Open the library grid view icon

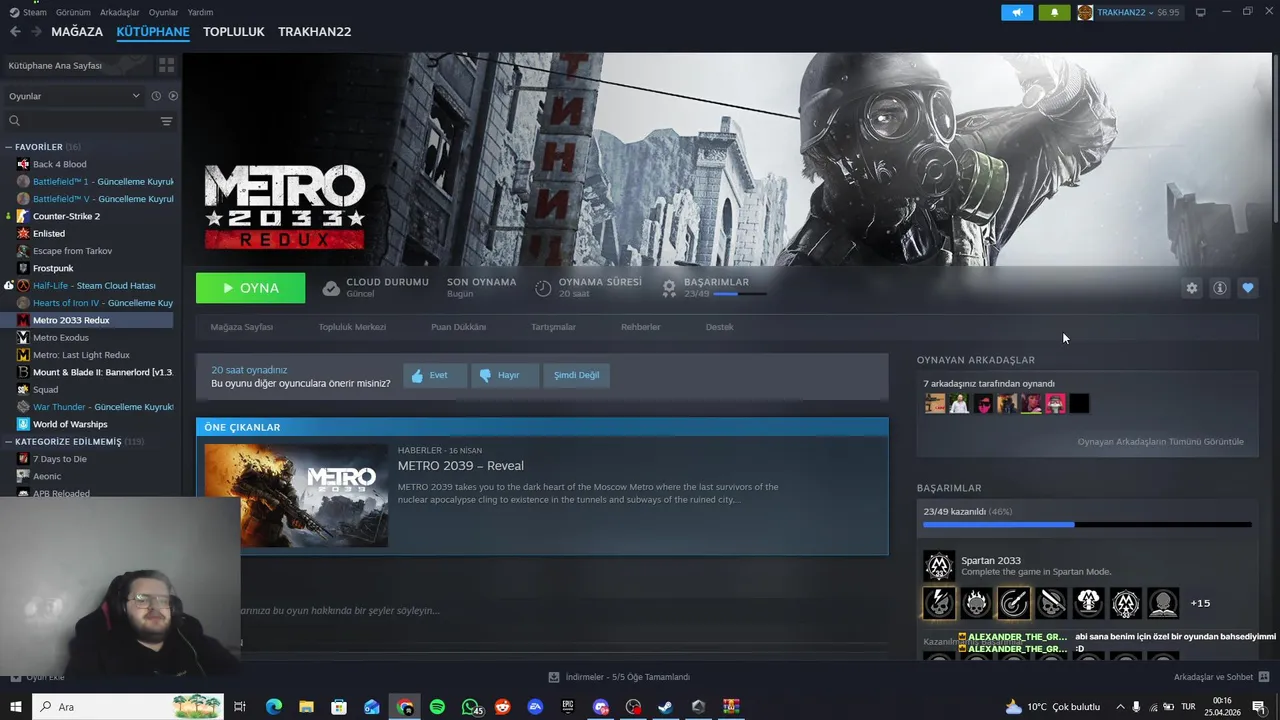166,65
